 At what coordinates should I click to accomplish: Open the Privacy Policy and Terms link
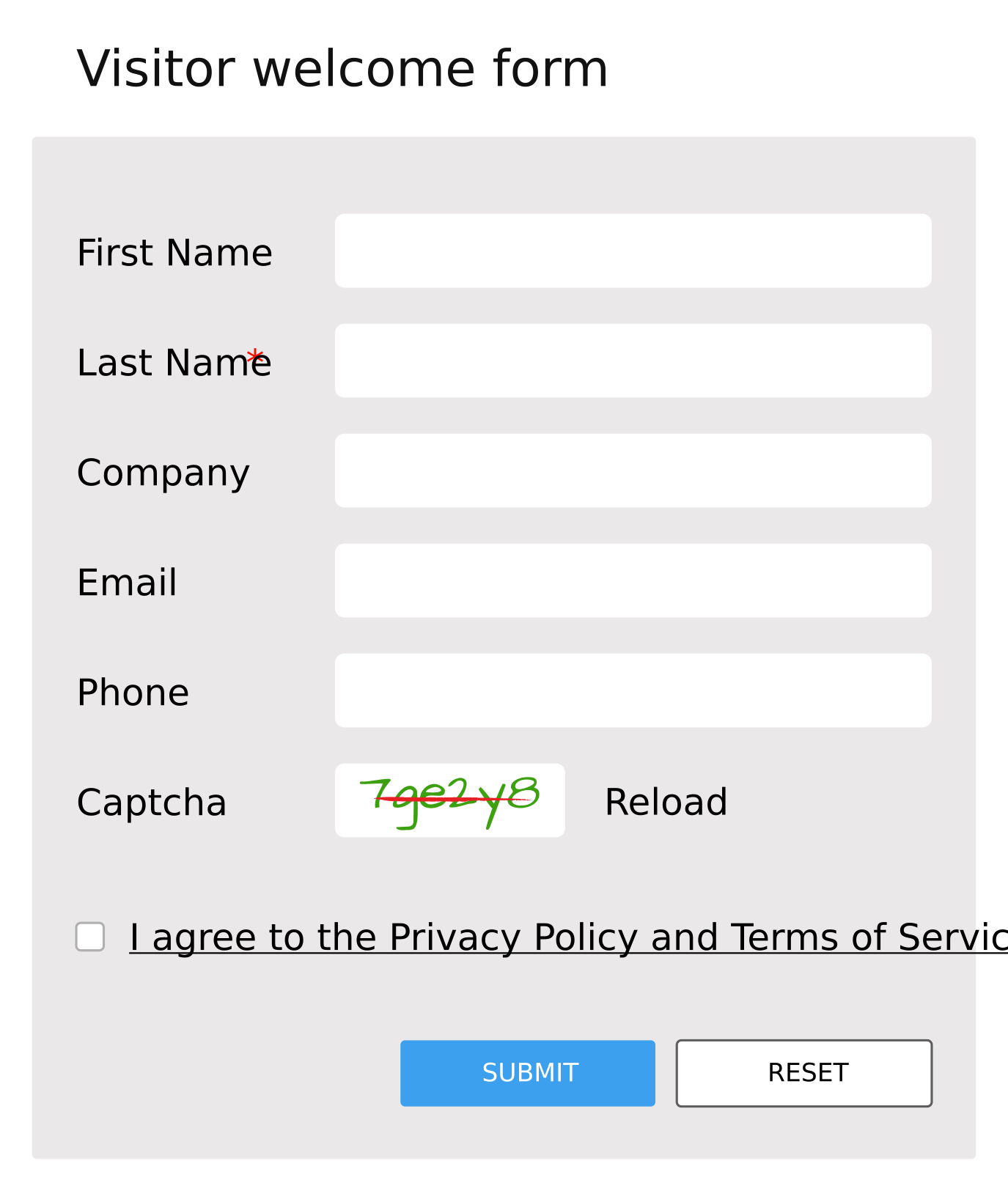pos(568,937)
